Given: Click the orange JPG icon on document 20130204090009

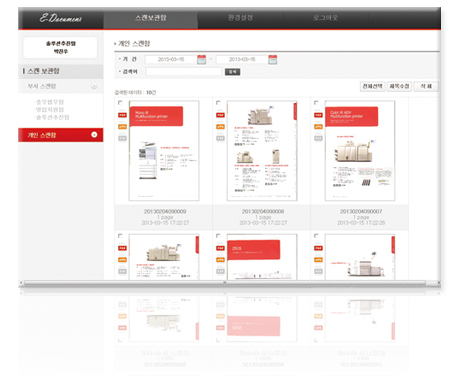Looking at the screenshot, I should (122, 127).
